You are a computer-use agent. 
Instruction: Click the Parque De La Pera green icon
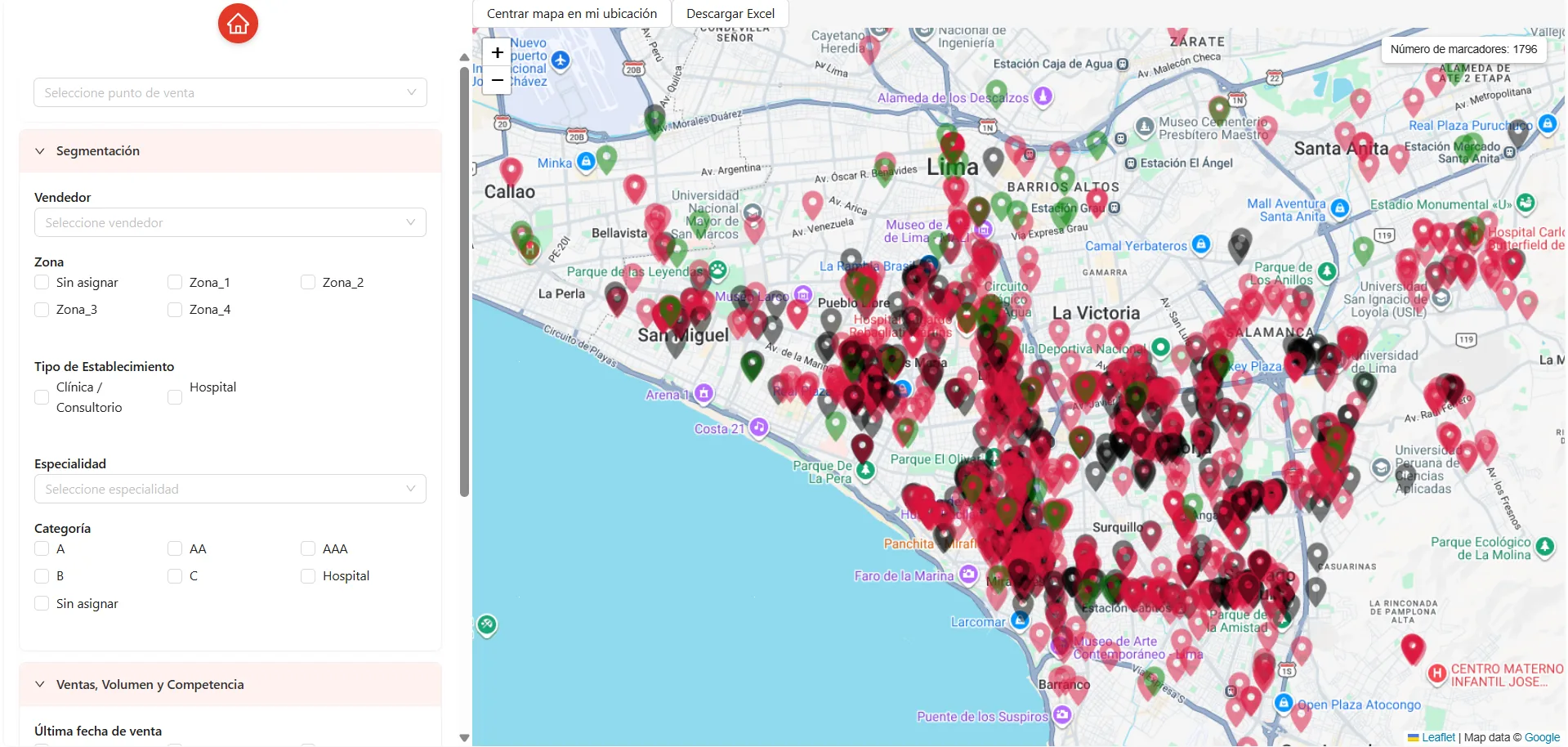(x=866, y=469)
